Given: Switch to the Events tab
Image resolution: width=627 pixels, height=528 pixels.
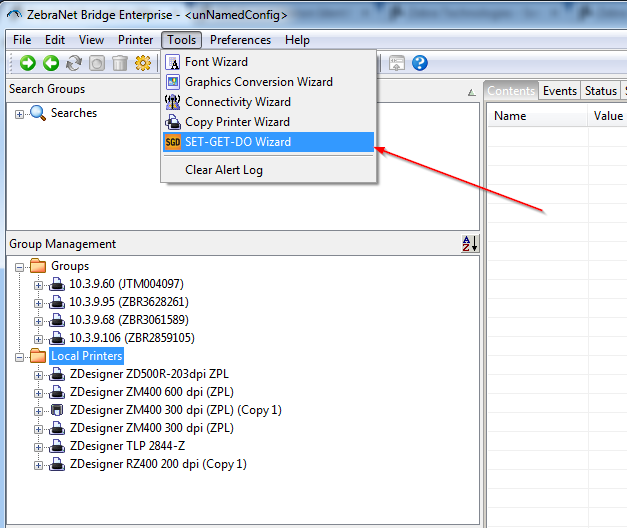Looking at the screenshot, I should pos(560,91).
